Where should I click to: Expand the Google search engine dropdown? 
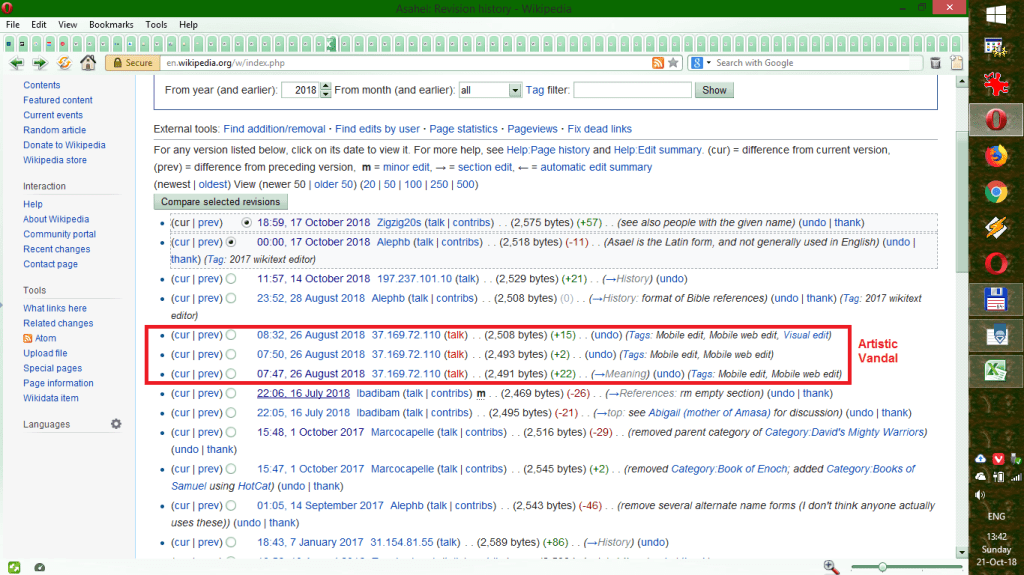click(708, 63)
